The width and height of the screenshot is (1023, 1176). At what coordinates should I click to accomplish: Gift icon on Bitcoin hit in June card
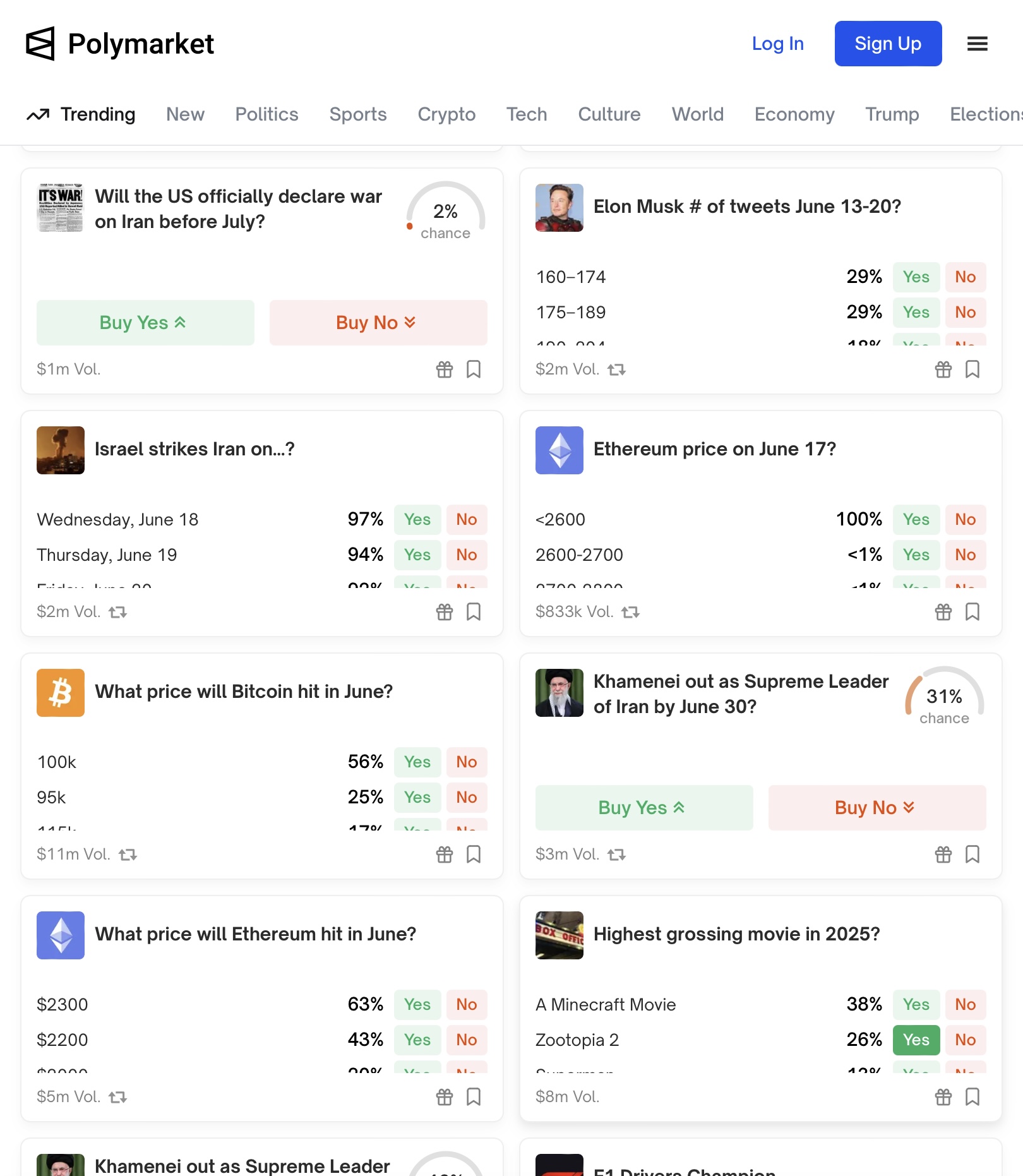[x=445, y=855]
